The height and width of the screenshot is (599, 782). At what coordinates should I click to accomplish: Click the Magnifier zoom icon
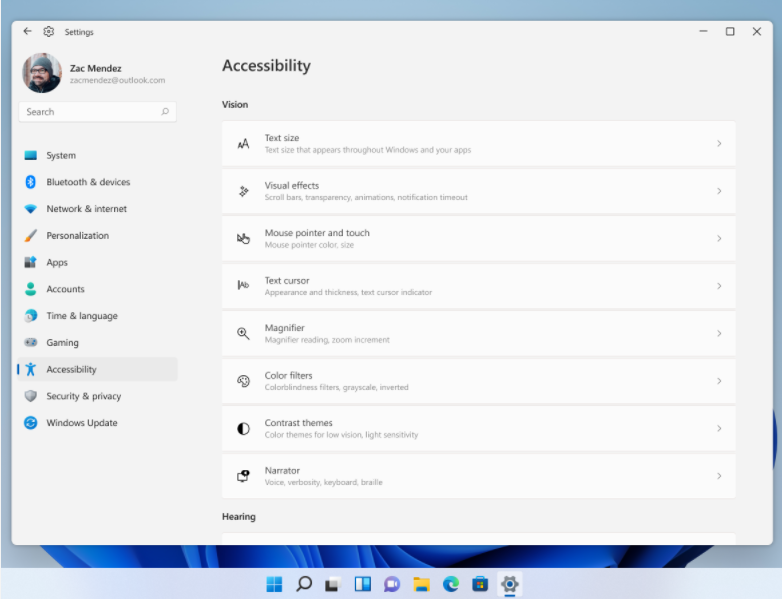243,334
